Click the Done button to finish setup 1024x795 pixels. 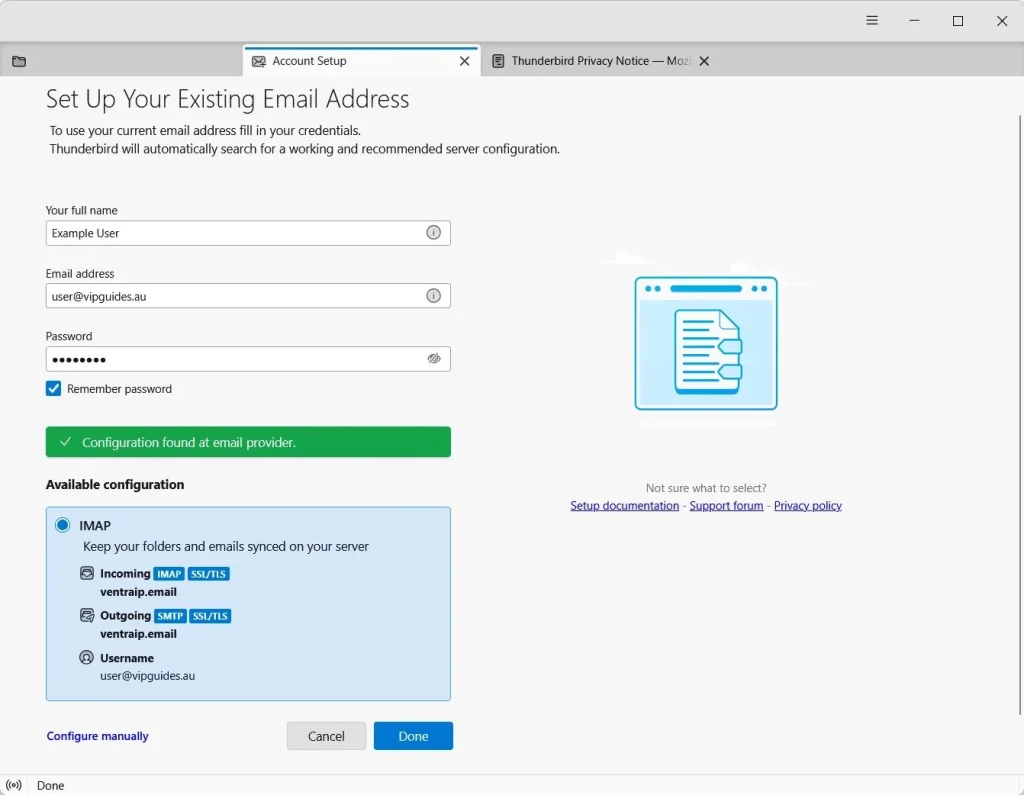pos(413,735)
